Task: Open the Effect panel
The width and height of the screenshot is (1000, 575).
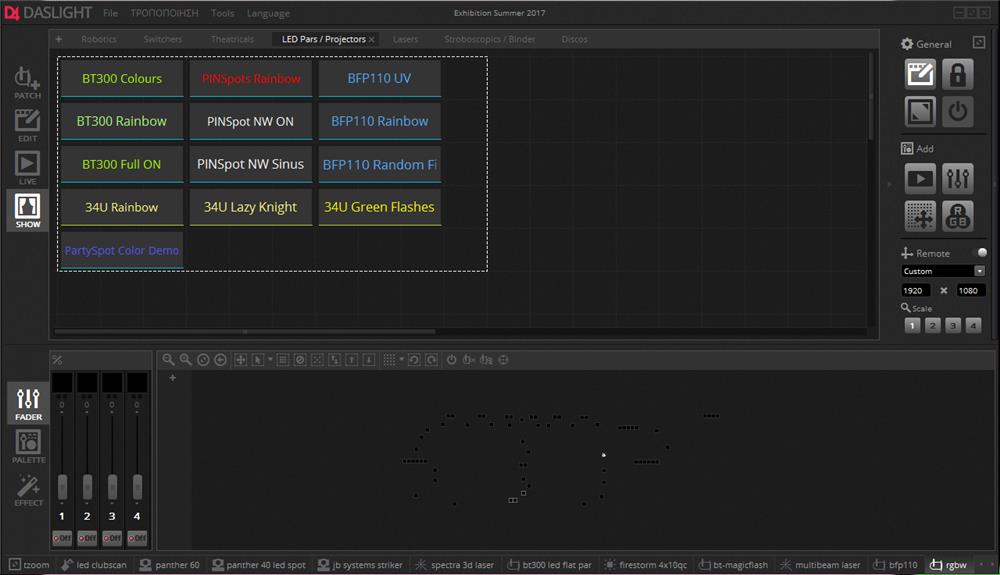Action: [28, 490]
